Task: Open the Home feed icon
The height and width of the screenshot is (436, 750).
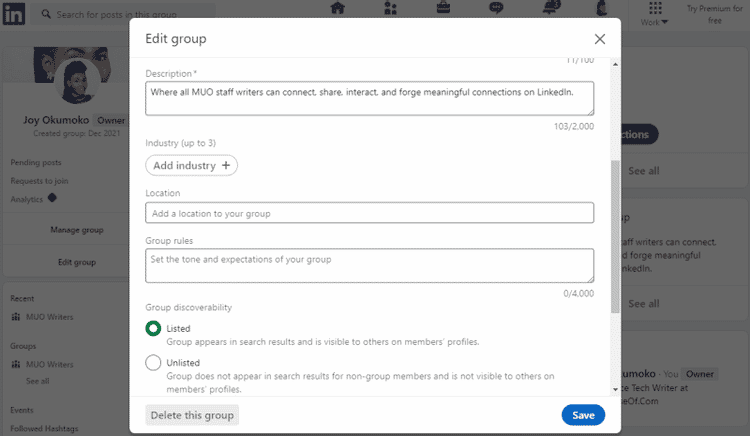Action: [x=337, y=9]
